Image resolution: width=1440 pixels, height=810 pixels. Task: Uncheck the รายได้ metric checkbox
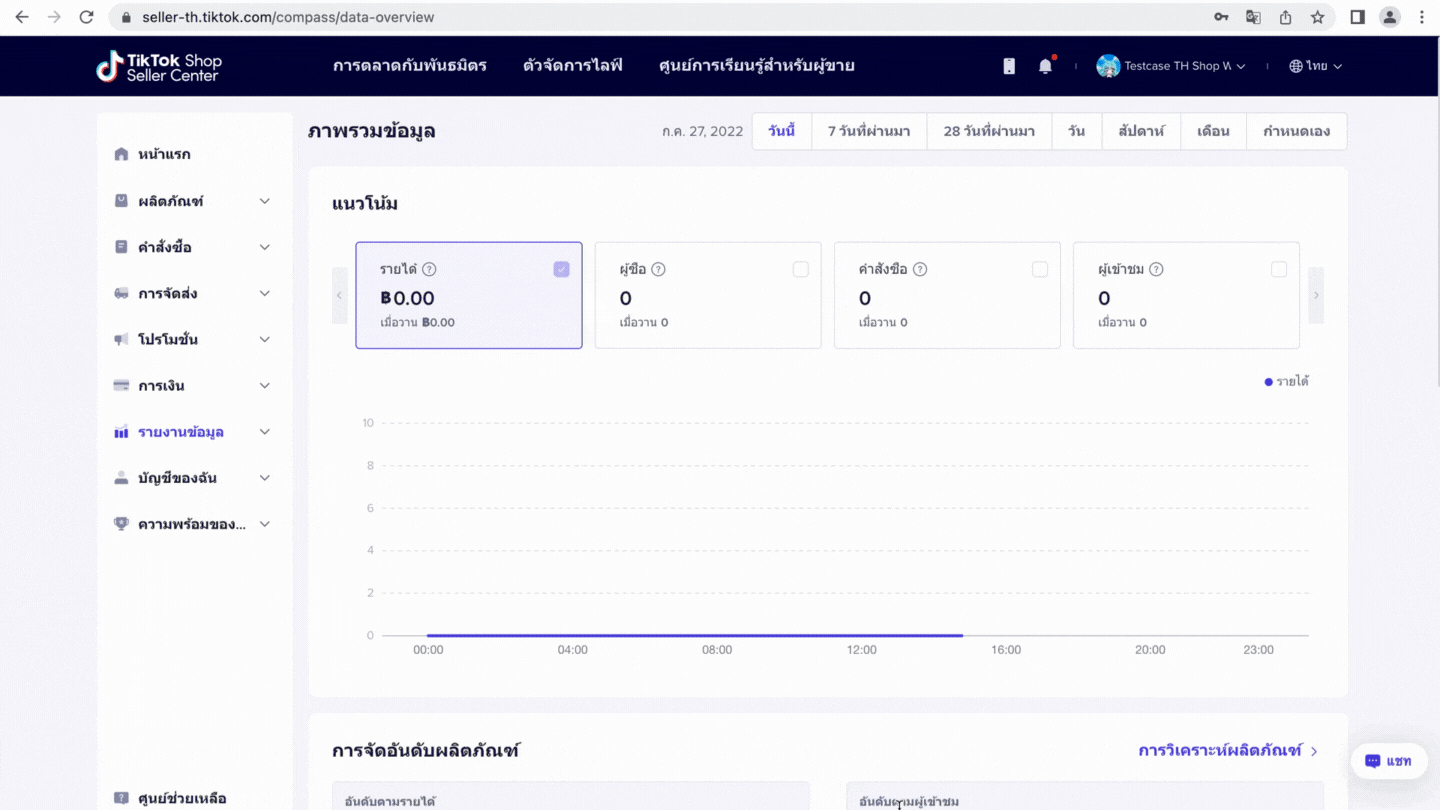coord(561,269)
